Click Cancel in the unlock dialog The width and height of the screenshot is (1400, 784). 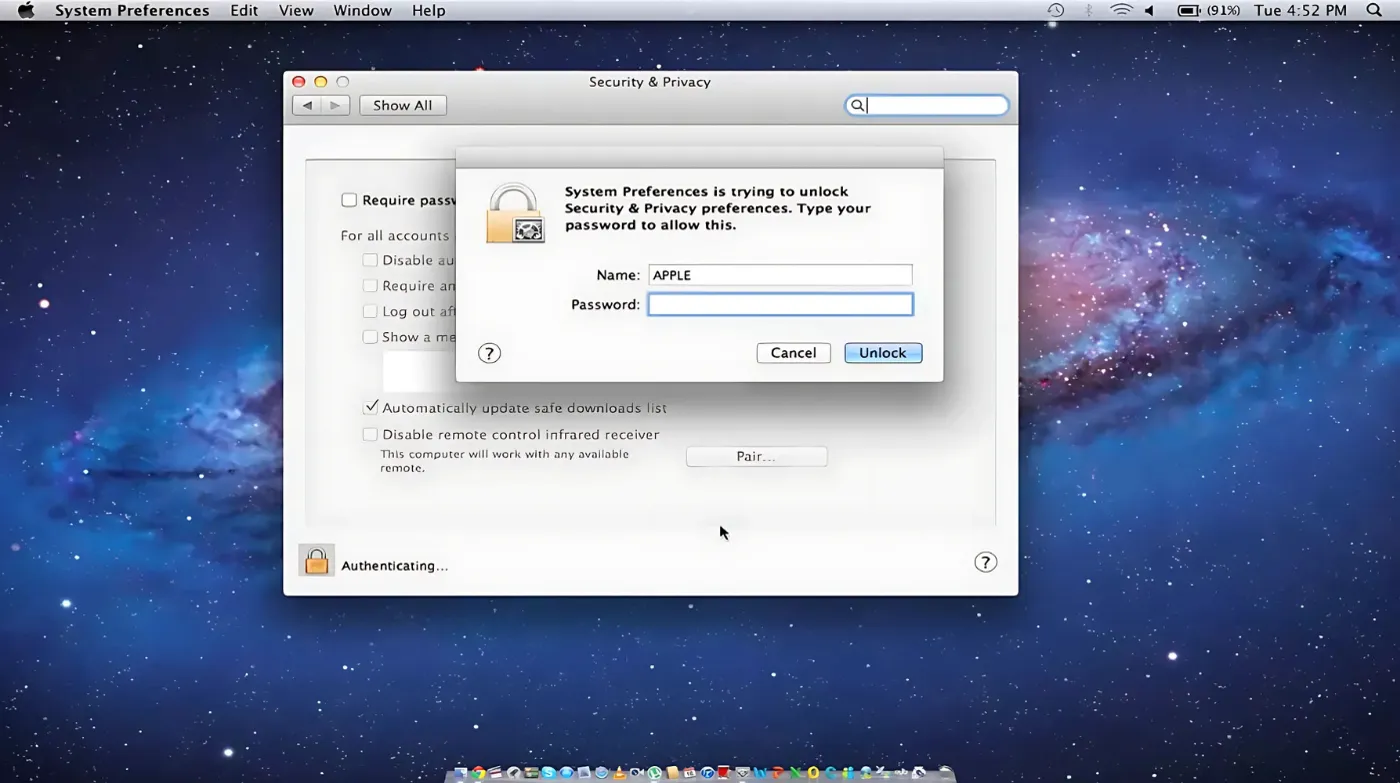[793, 353]
